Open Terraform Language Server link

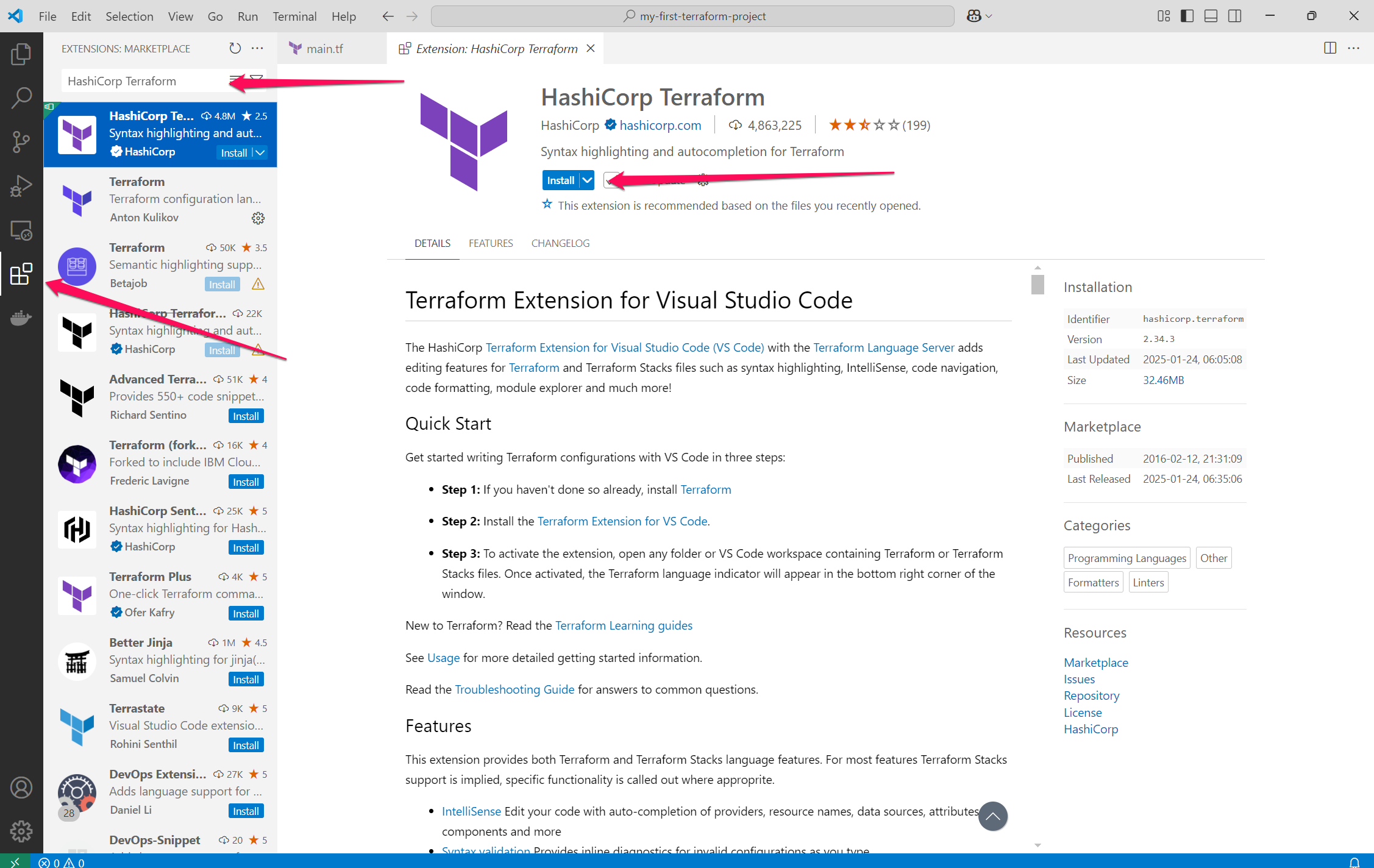coord(883,347)
